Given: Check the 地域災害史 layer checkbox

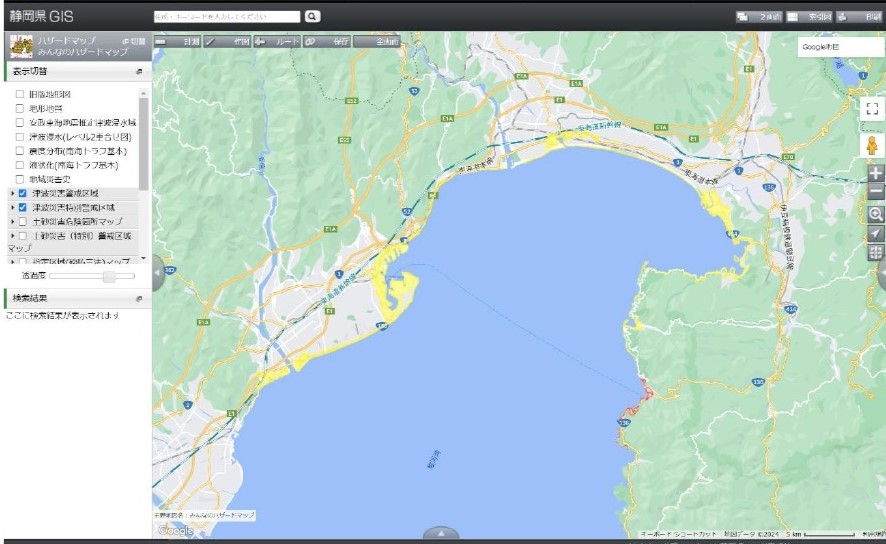Looking at the screenshot, I should tap(20, 179).
